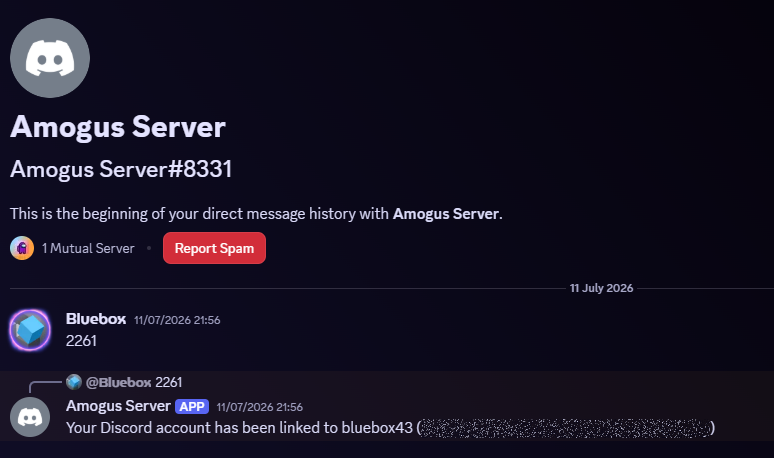
Task: Click the 'Your Discord account has been linked' message
Action: point(390,428)
